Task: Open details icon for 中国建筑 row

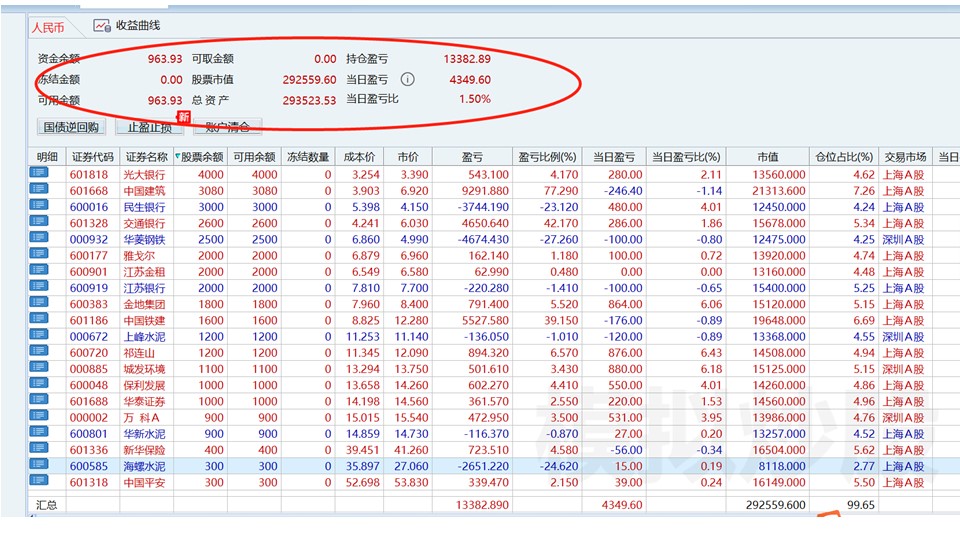Action: (39, 189)
